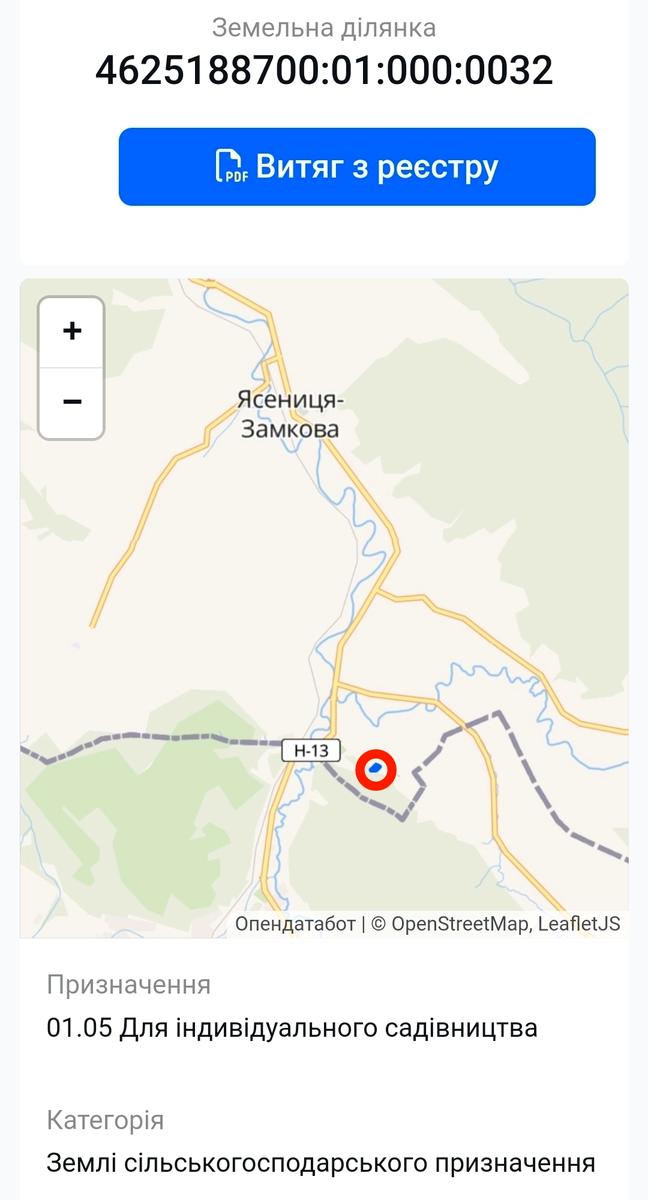Image resolution: width=648 pixels, height=1200 pixels.
Task: Select 01.05 Для індивідуального садівництва text
Action: (x=292, y=1028)
